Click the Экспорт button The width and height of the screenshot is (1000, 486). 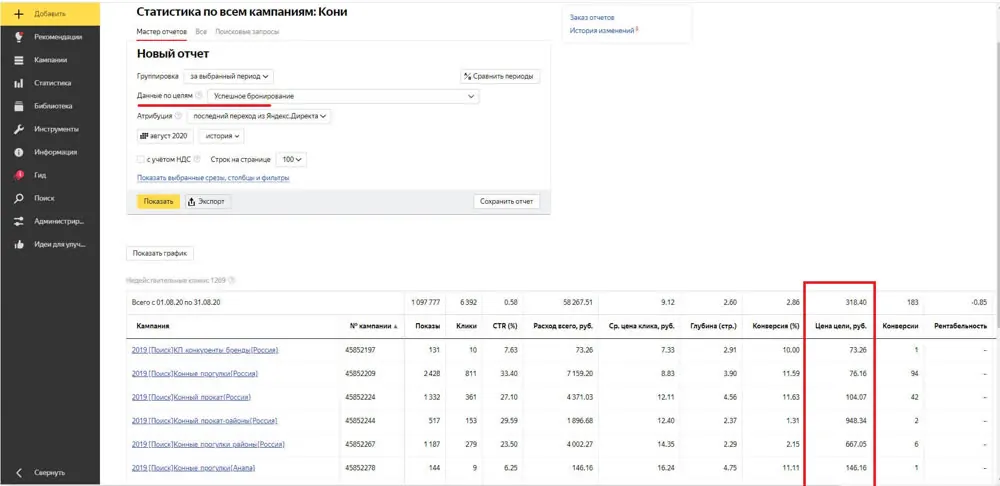(x=208, y=202)
